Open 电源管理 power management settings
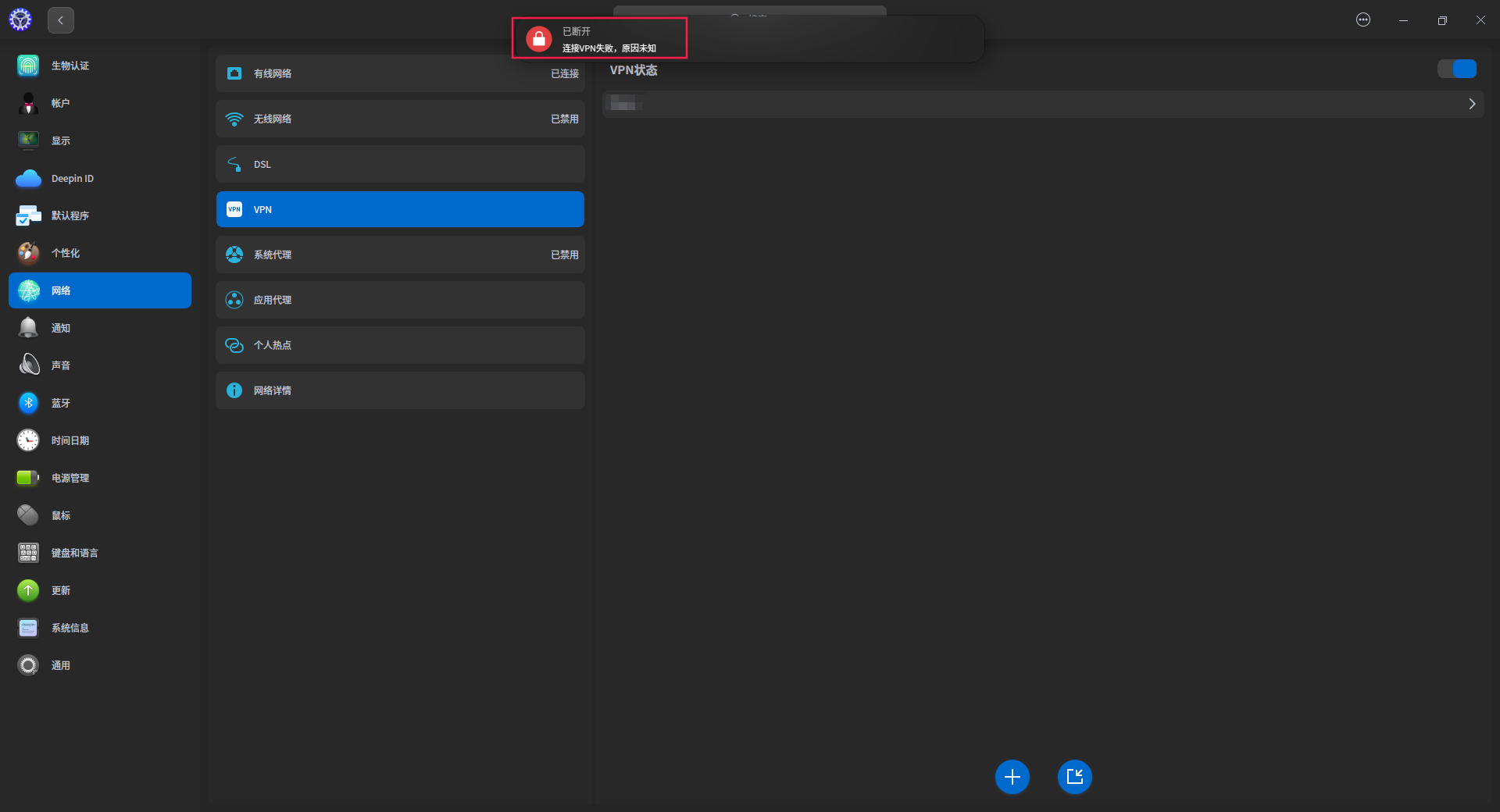 28,477
